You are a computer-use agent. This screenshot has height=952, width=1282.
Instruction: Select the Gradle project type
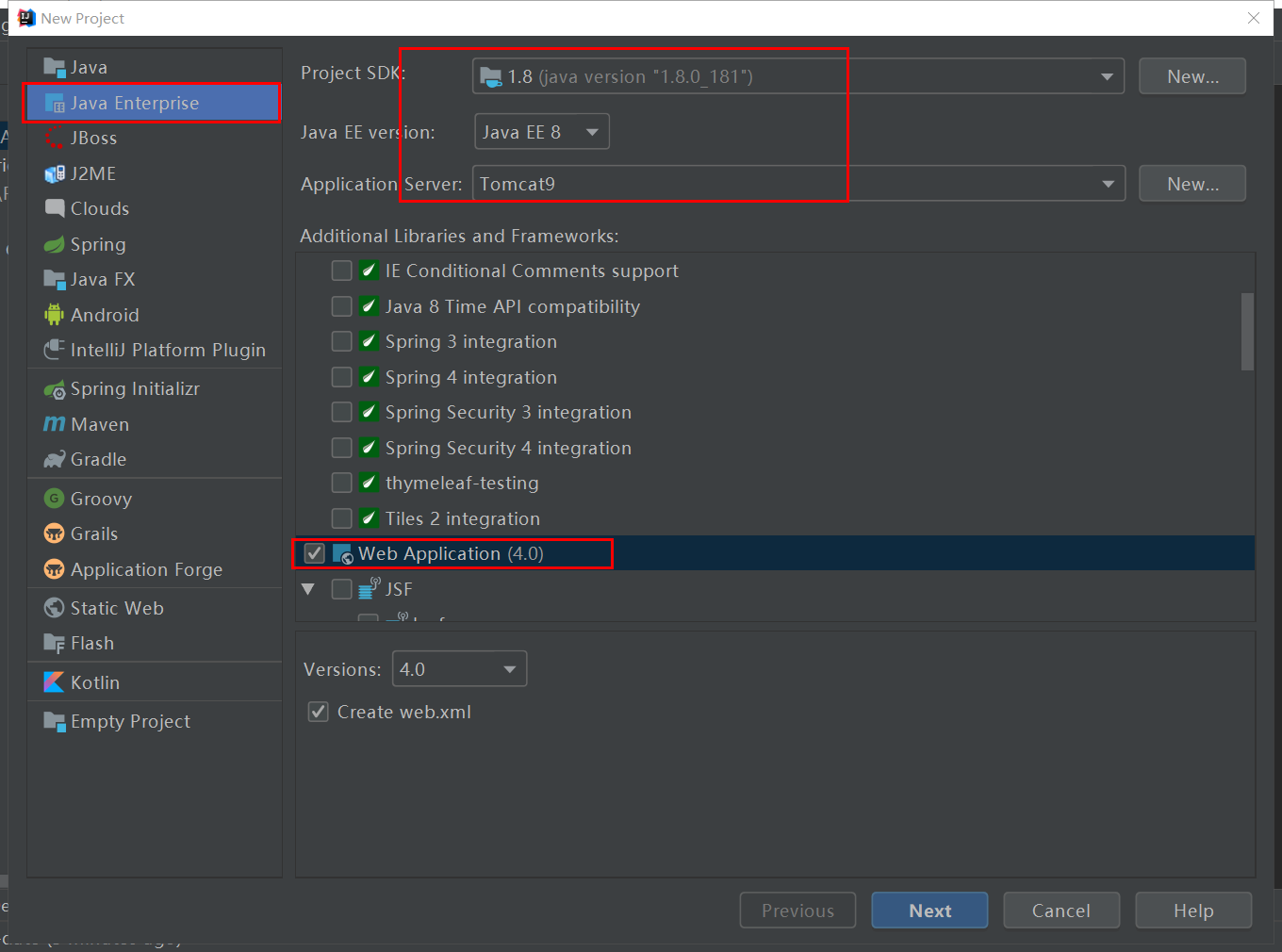[x=155, y=459]
